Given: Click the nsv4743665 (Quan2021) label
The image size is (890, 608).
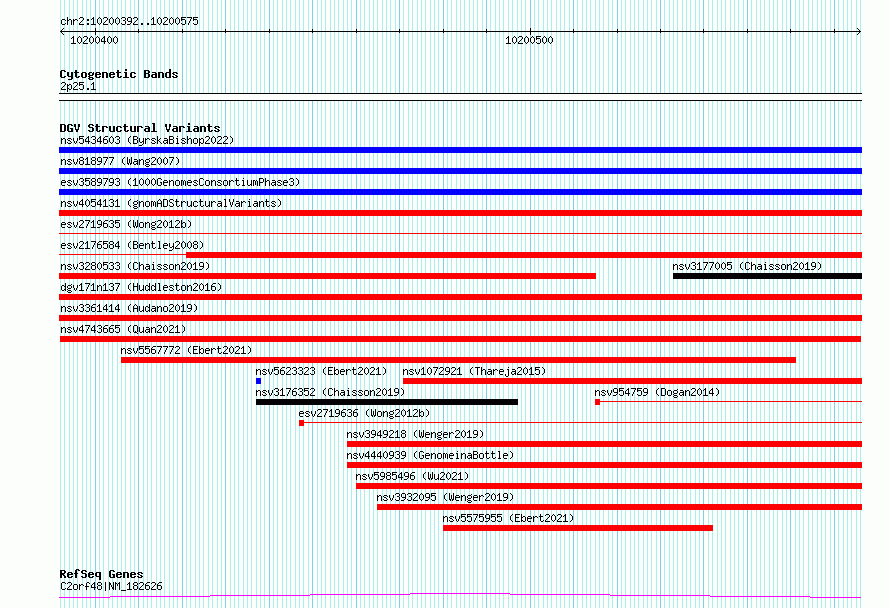Looking at the screenshot, I should (x=123, y=329).
